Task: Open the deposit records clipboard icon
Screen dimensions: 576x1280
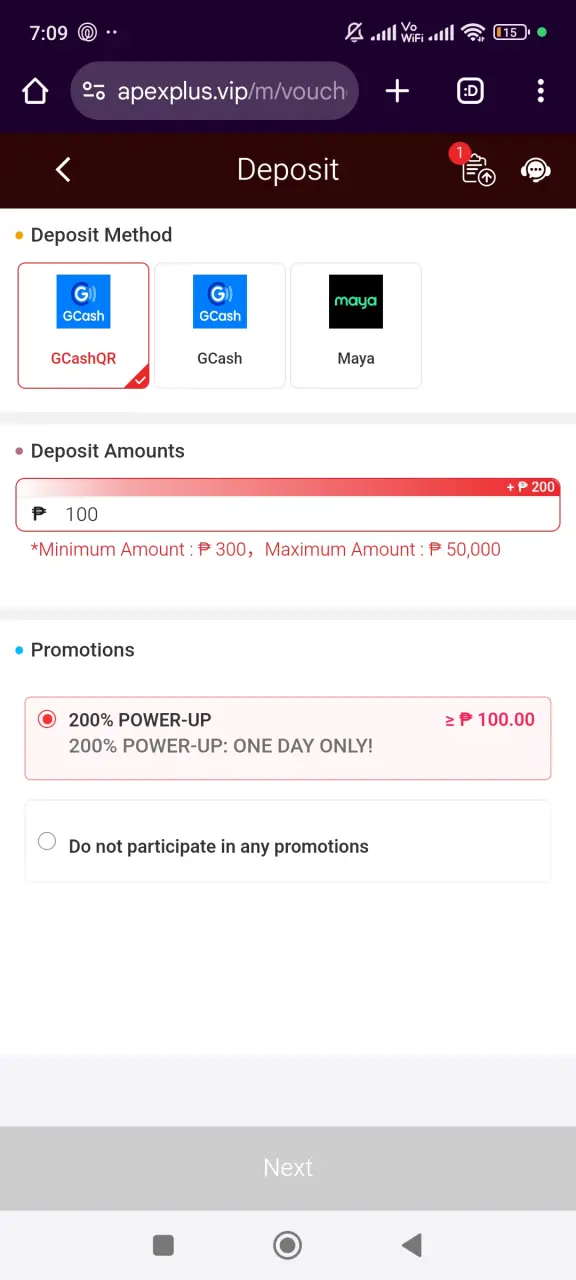Action: click(x=477, y=170)
